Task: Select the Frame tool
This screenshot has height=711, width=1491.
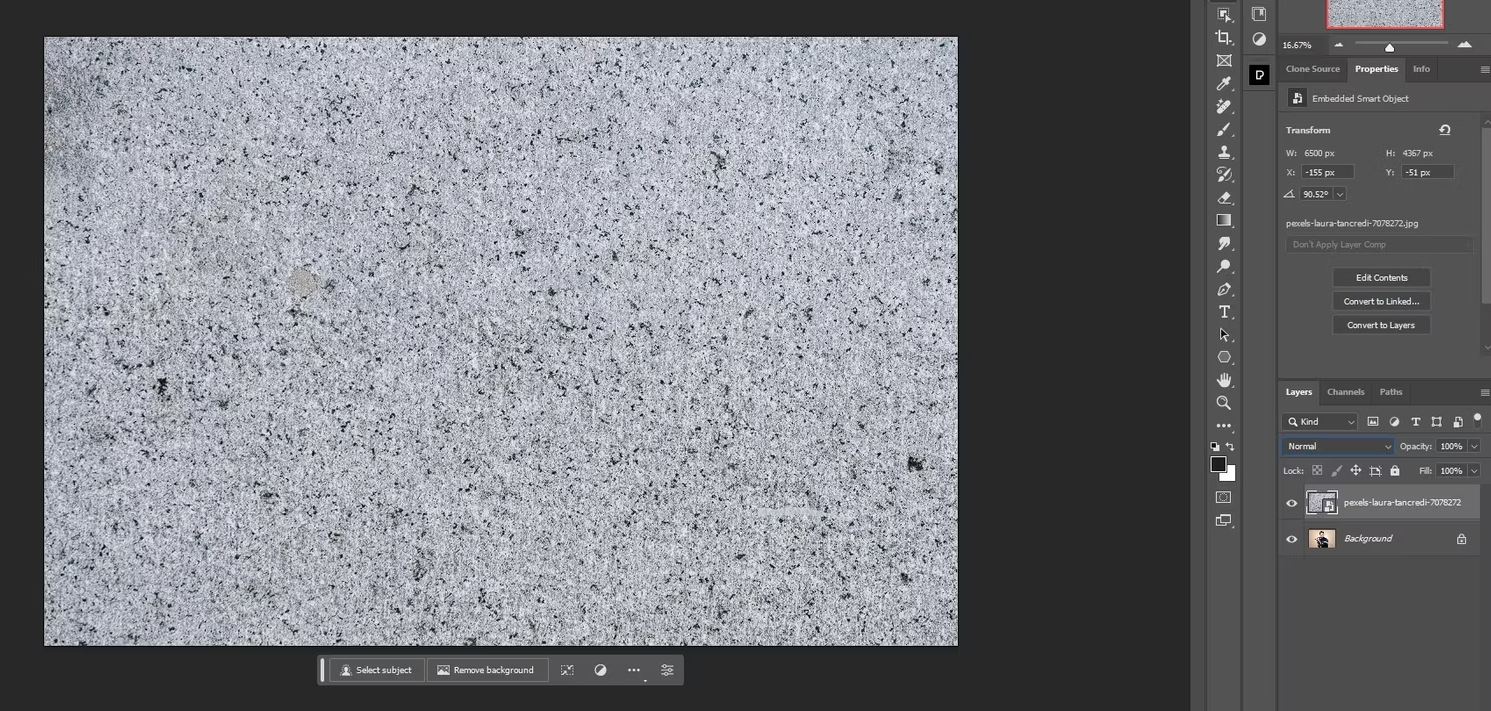Action: [x=1224, y=61]
